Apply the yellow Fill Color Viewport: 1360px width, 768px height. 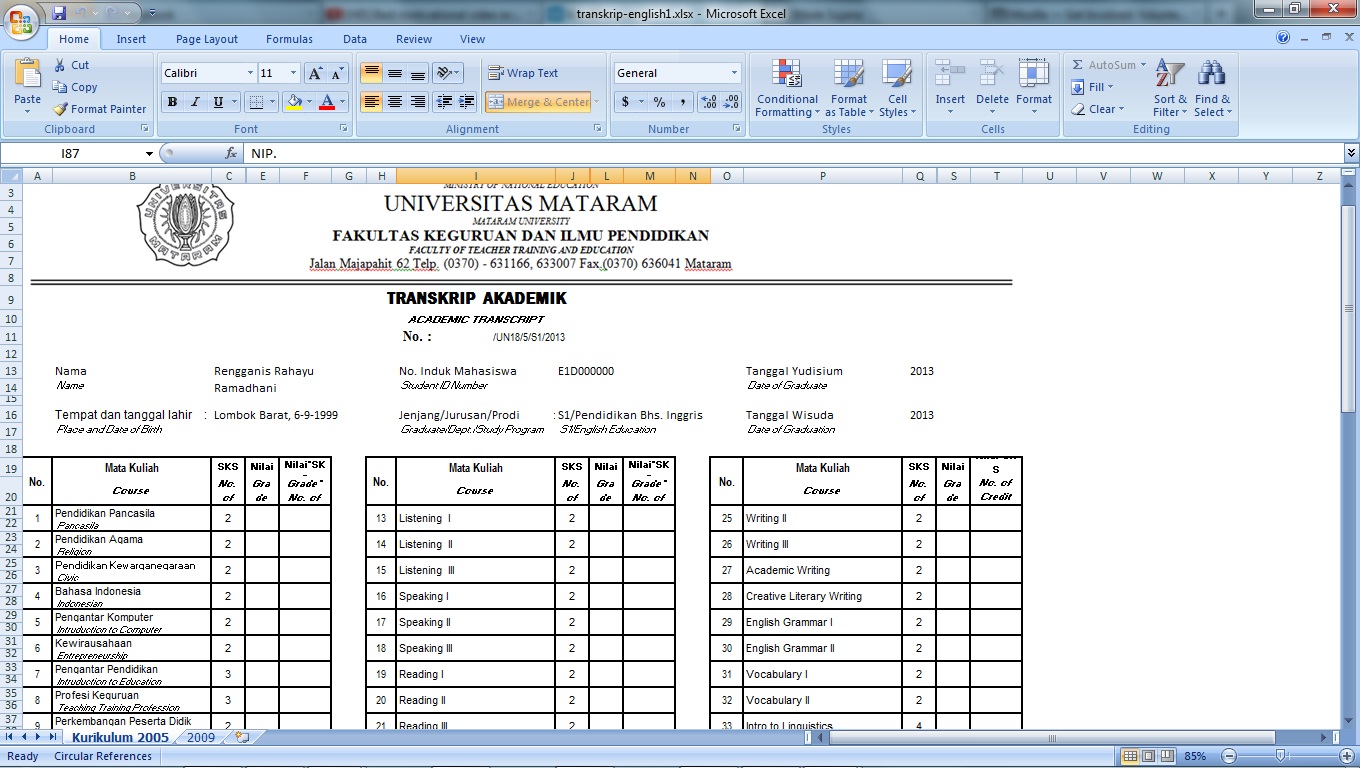pos(293,102)
